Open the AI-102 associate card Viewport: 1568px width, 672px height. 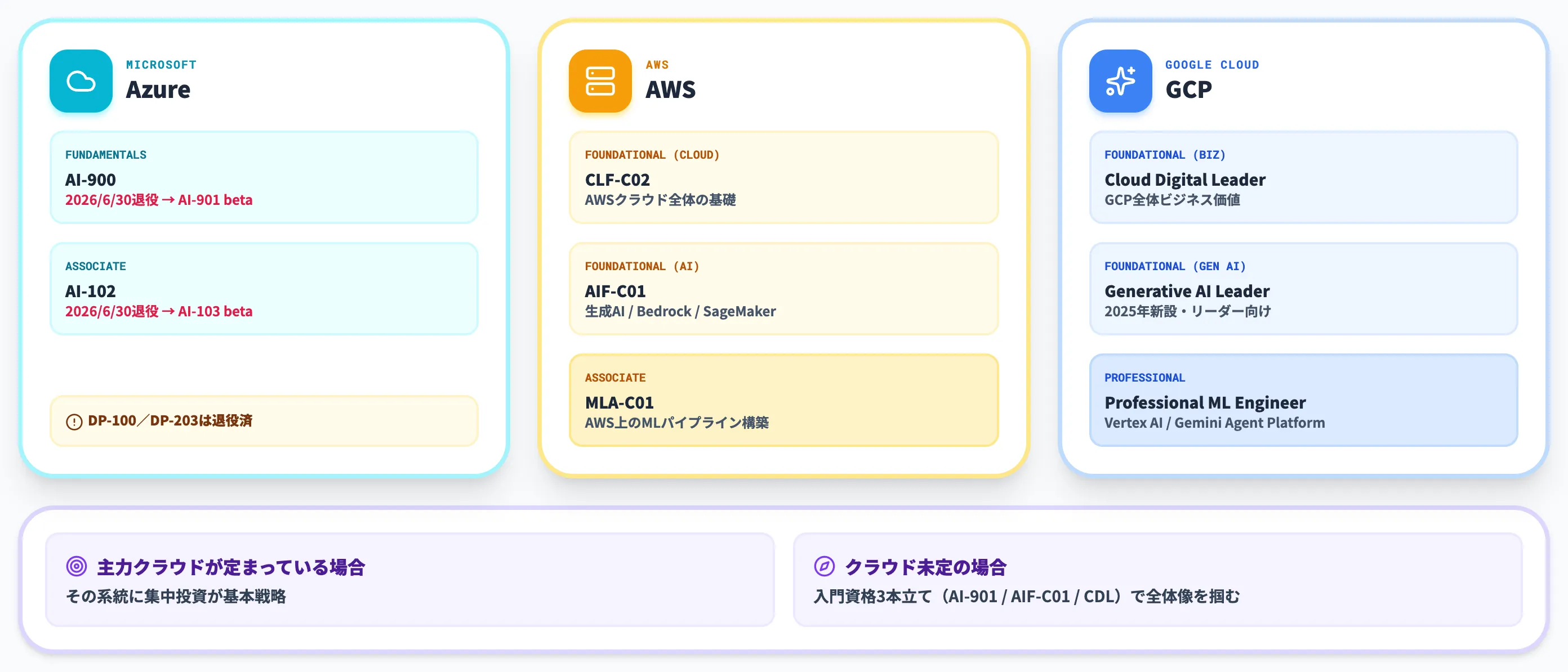pyautogui.click(x=264, y=288)
